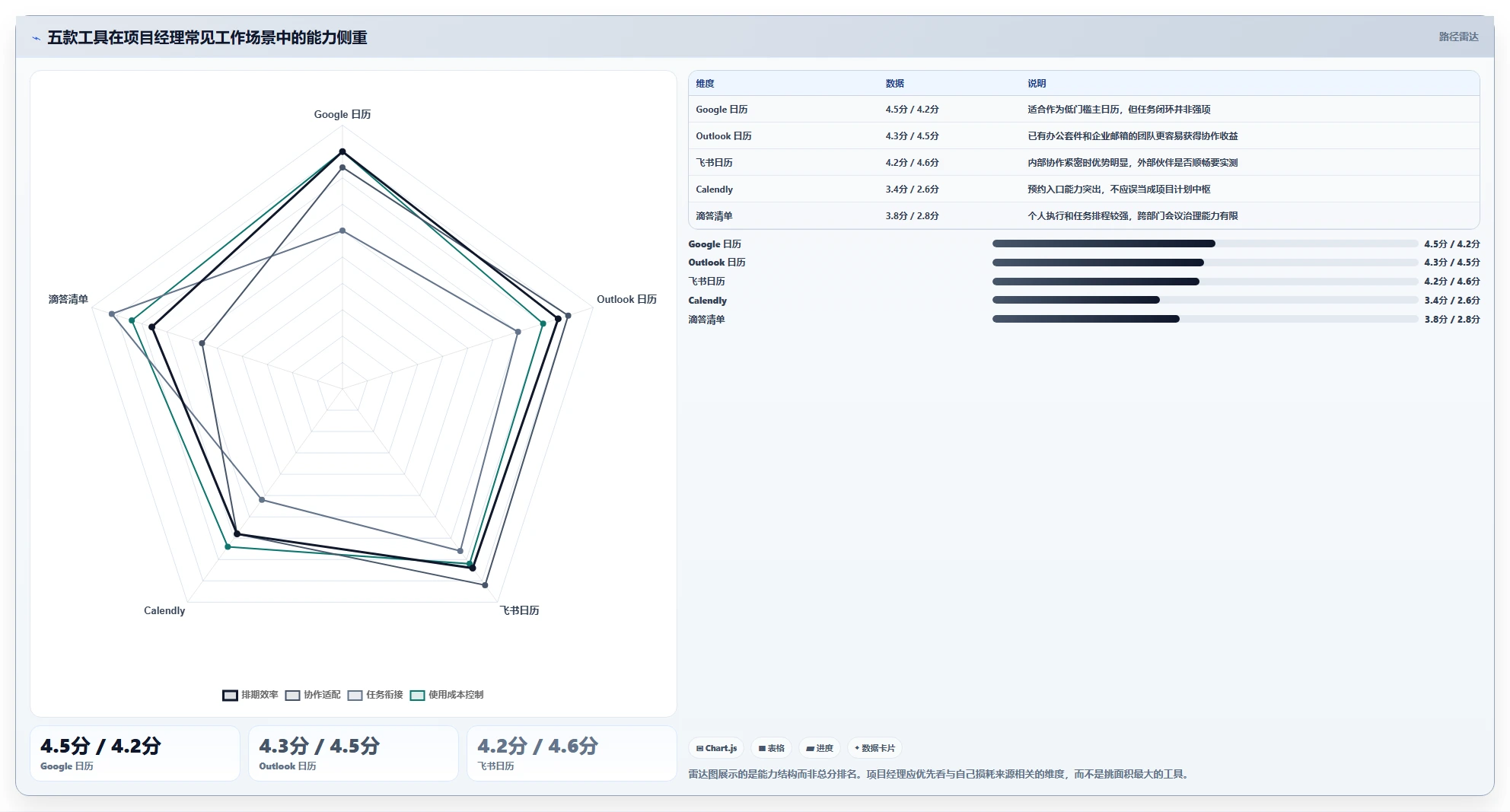1510x812 pixels.
Task: Click the 说明 column header
Action: pos(1037,84)
